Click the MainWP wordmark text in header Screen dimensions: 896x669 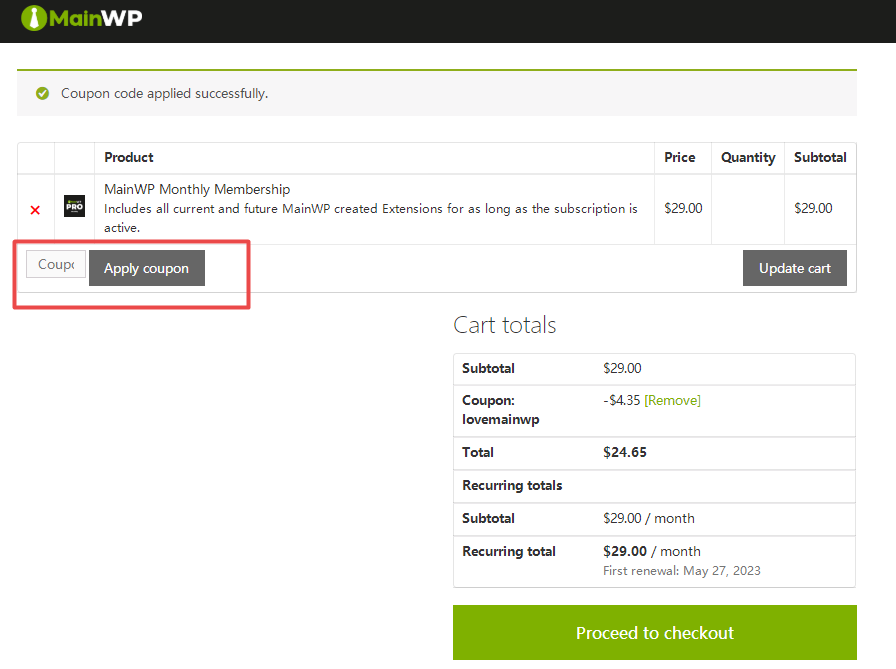pos(96,18)
